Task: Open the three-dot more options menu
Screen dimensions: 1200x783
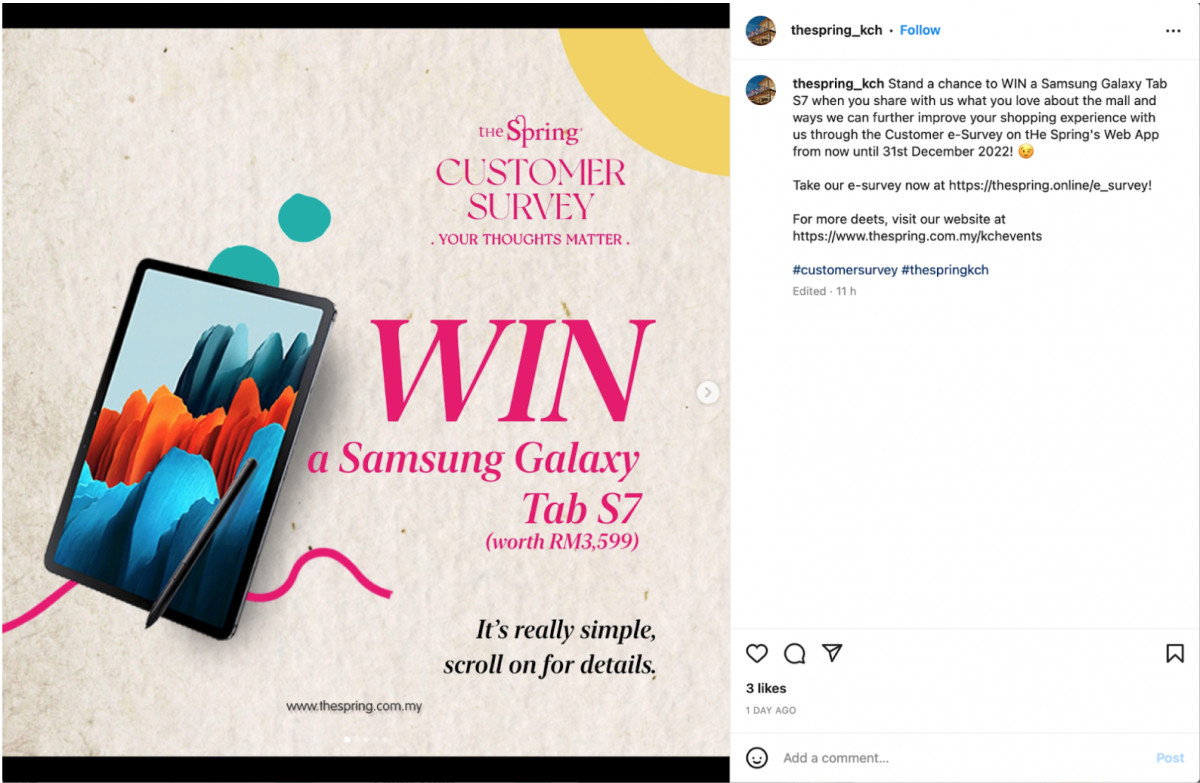Action: click(x=1173, y=31)
